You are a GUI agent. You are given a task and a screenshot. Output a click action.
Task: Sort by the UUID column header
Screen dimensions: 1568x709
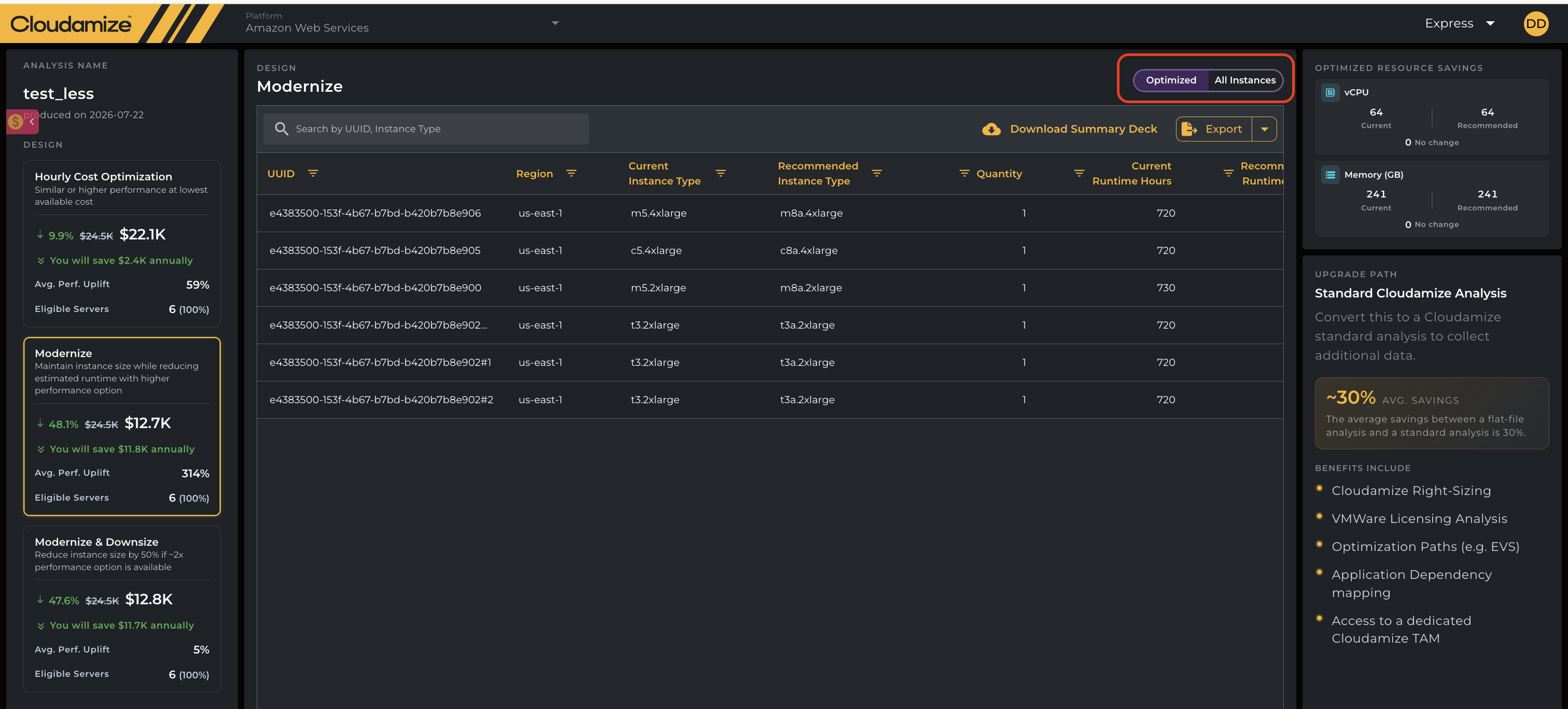coord(281,174)
